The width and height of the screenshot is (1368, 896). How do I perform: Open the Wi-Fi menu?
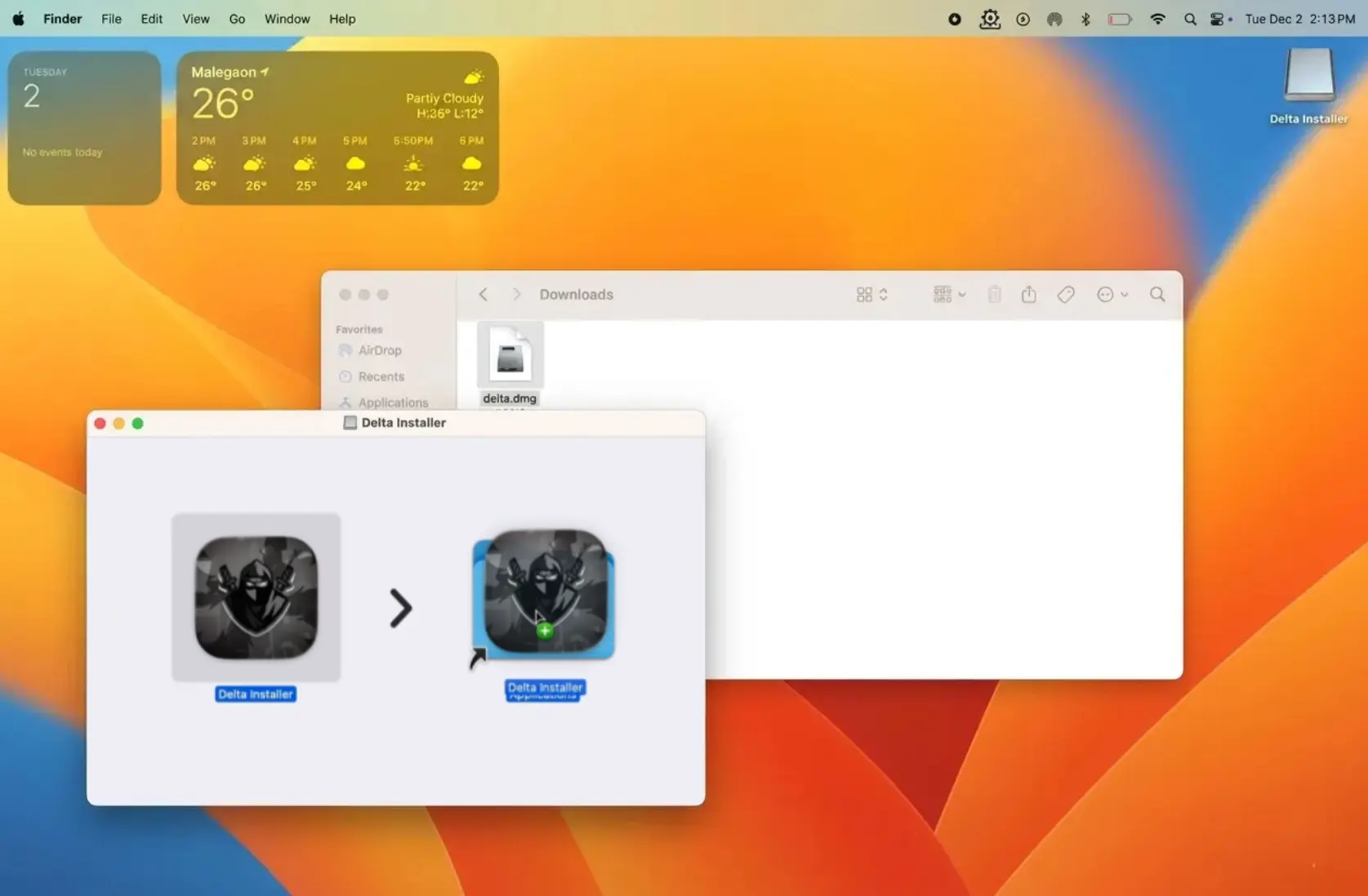tap(1157, 19)
